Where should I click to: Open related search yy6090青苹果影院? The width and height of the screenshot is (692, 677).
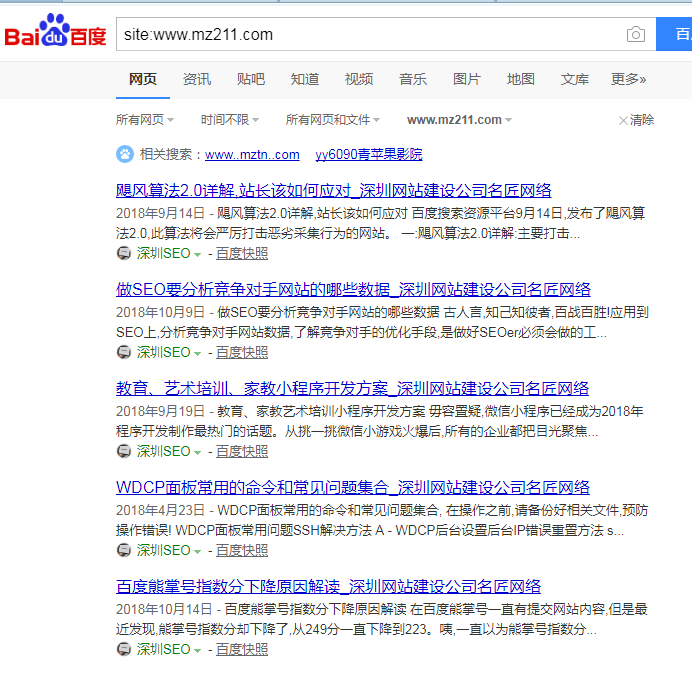coord(369,154)
